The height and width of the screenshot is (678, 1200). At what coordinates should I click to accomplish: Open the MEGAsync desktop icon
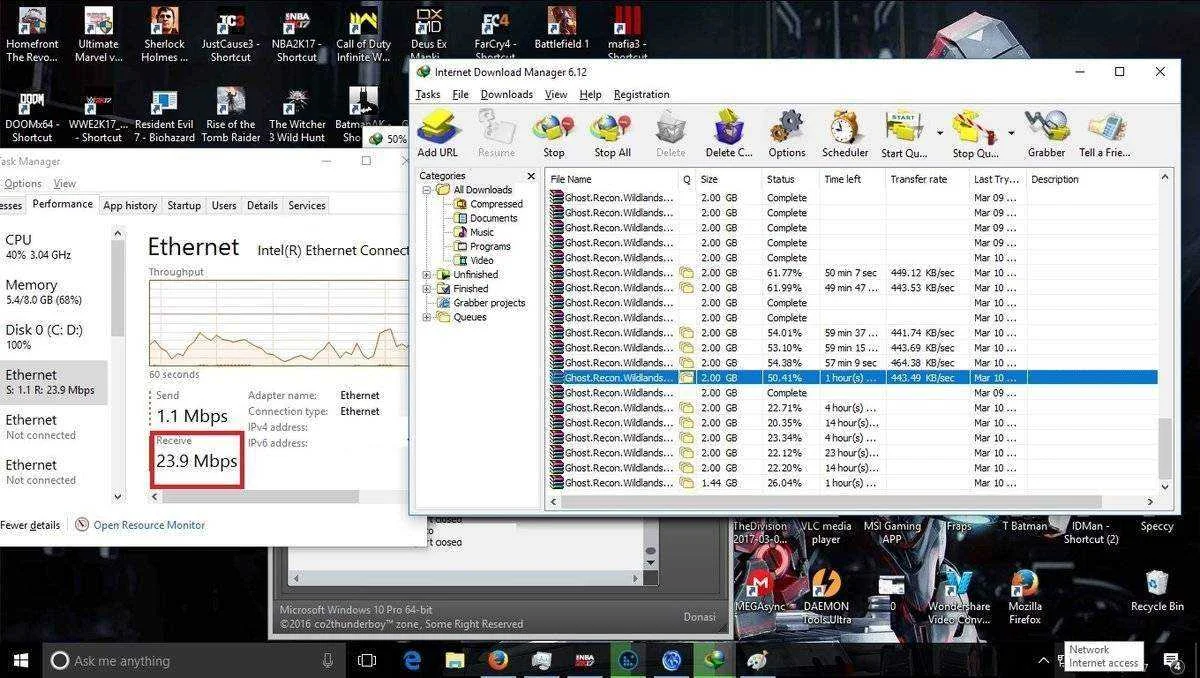[x=760, y=590]
